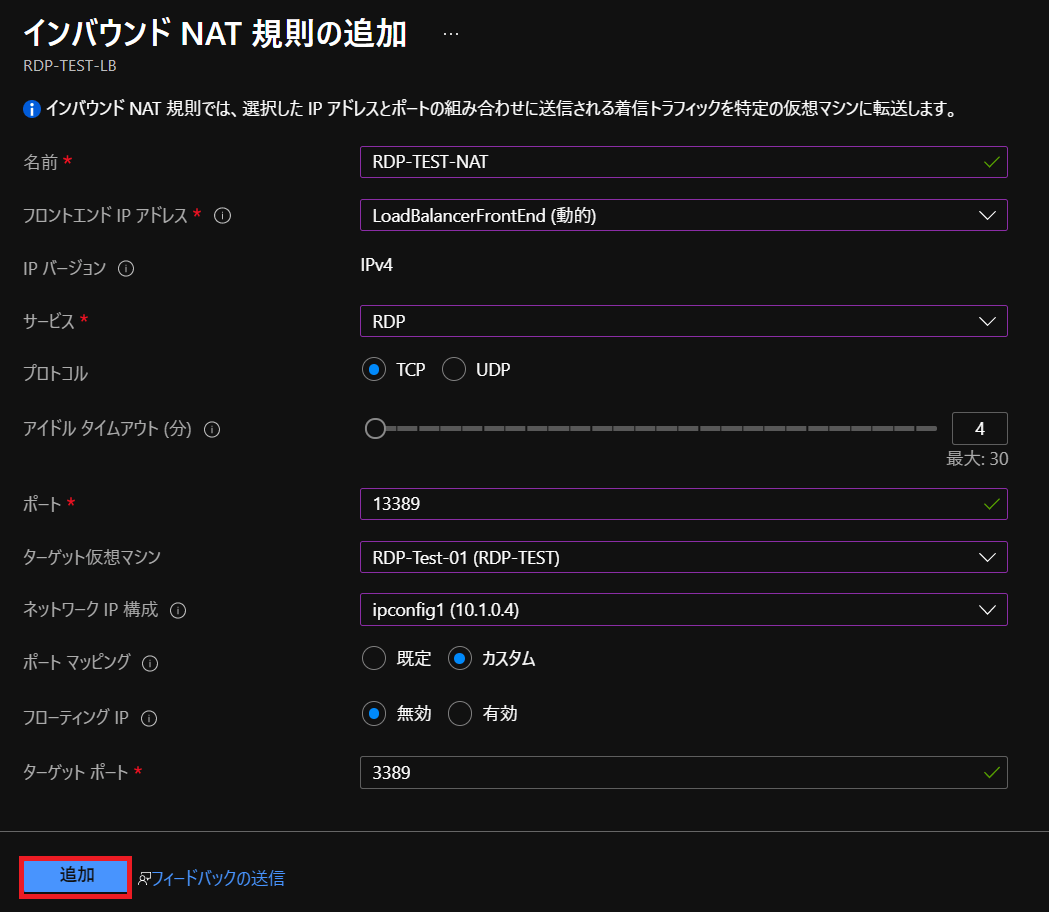Show info for IP バージョン
This screenshot has width=1049, height=912.
coord(126,268)
